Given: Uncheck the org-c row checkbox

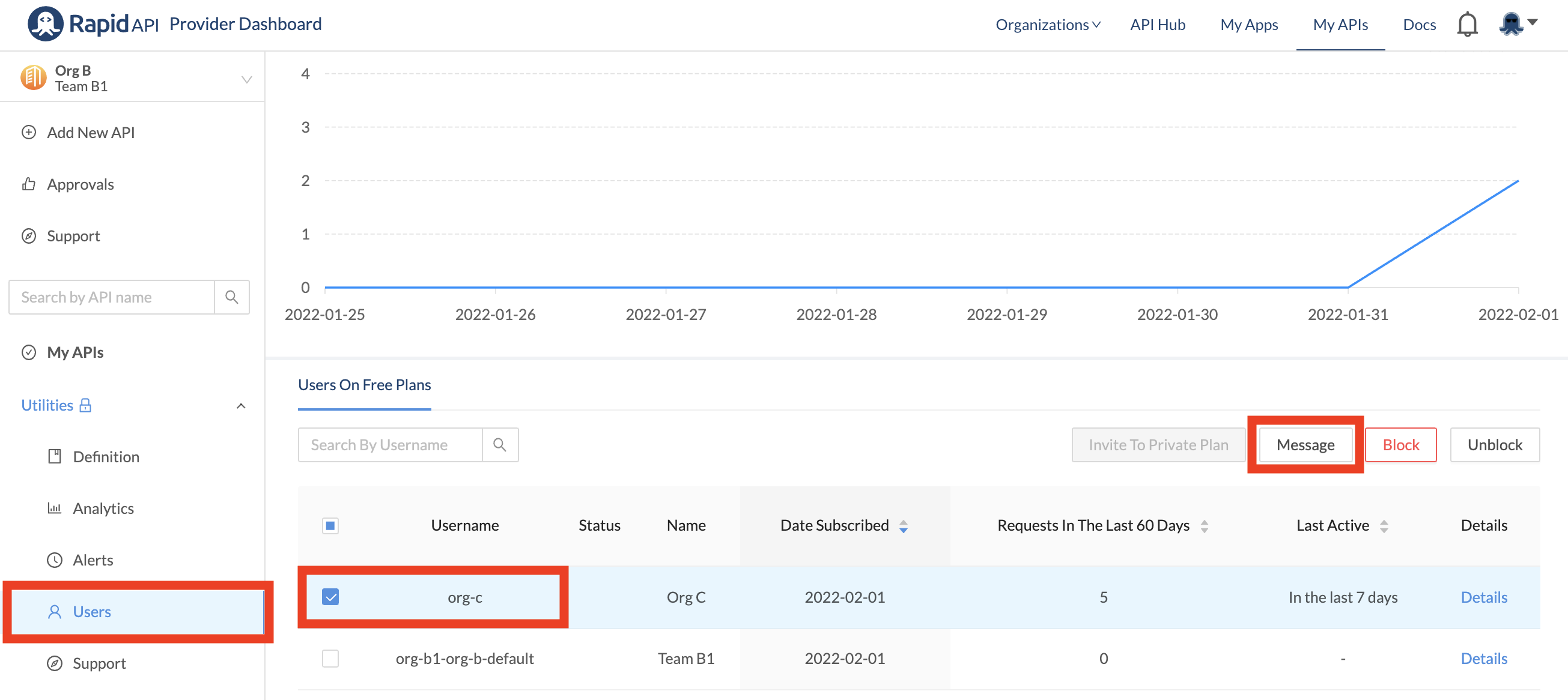Looking at the screenshot, I should click(330, 597).
